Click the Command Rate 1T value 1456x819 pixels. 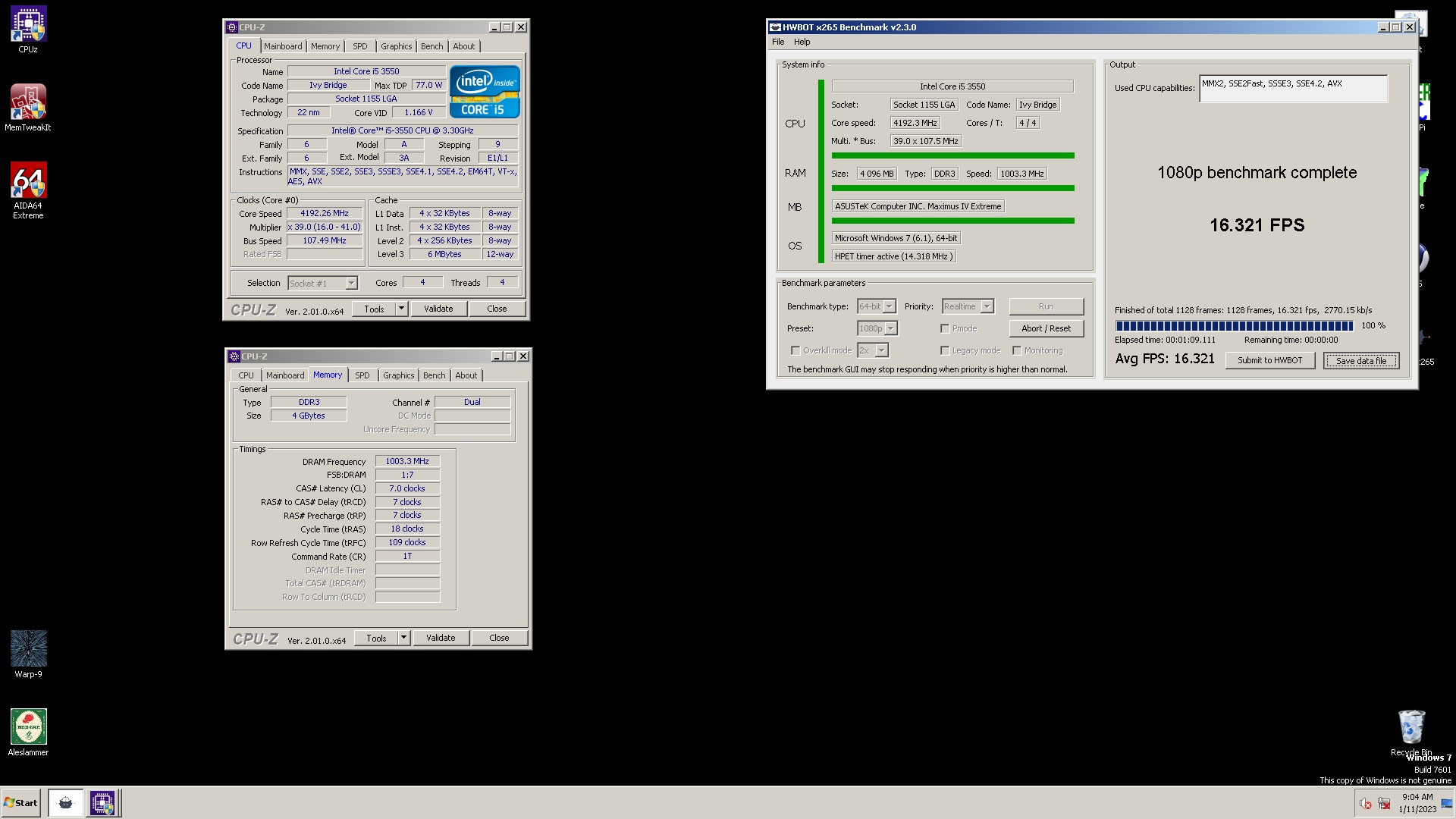point(407,557)
